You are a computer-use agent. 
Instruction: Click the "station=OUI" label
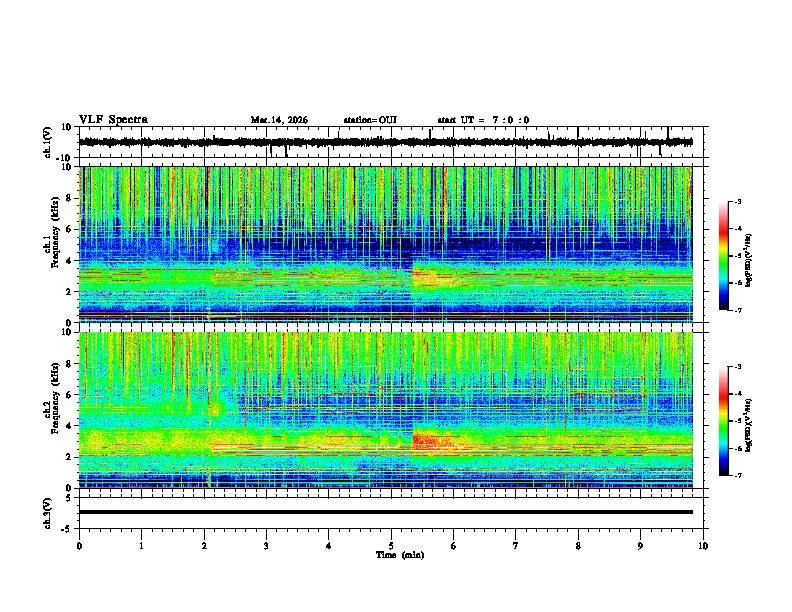370,120
